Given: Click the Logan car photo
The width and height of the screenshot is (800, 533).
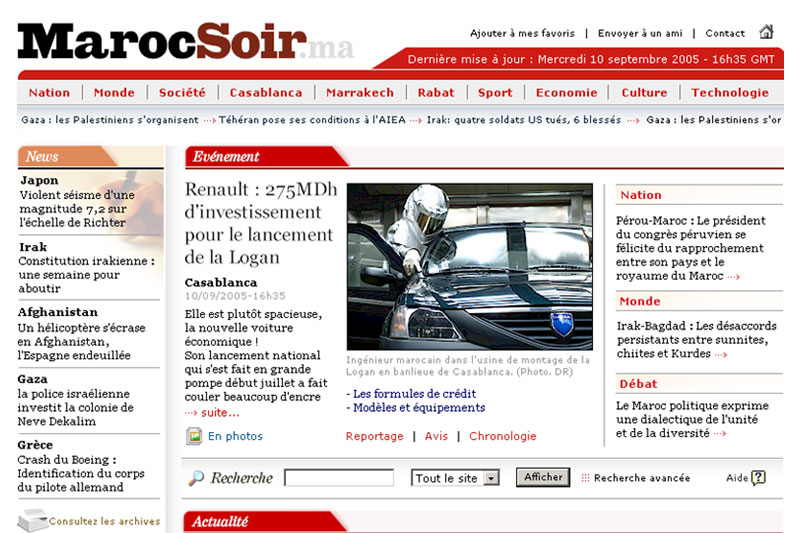Looking at the screenshot, I should coord(470,267).
